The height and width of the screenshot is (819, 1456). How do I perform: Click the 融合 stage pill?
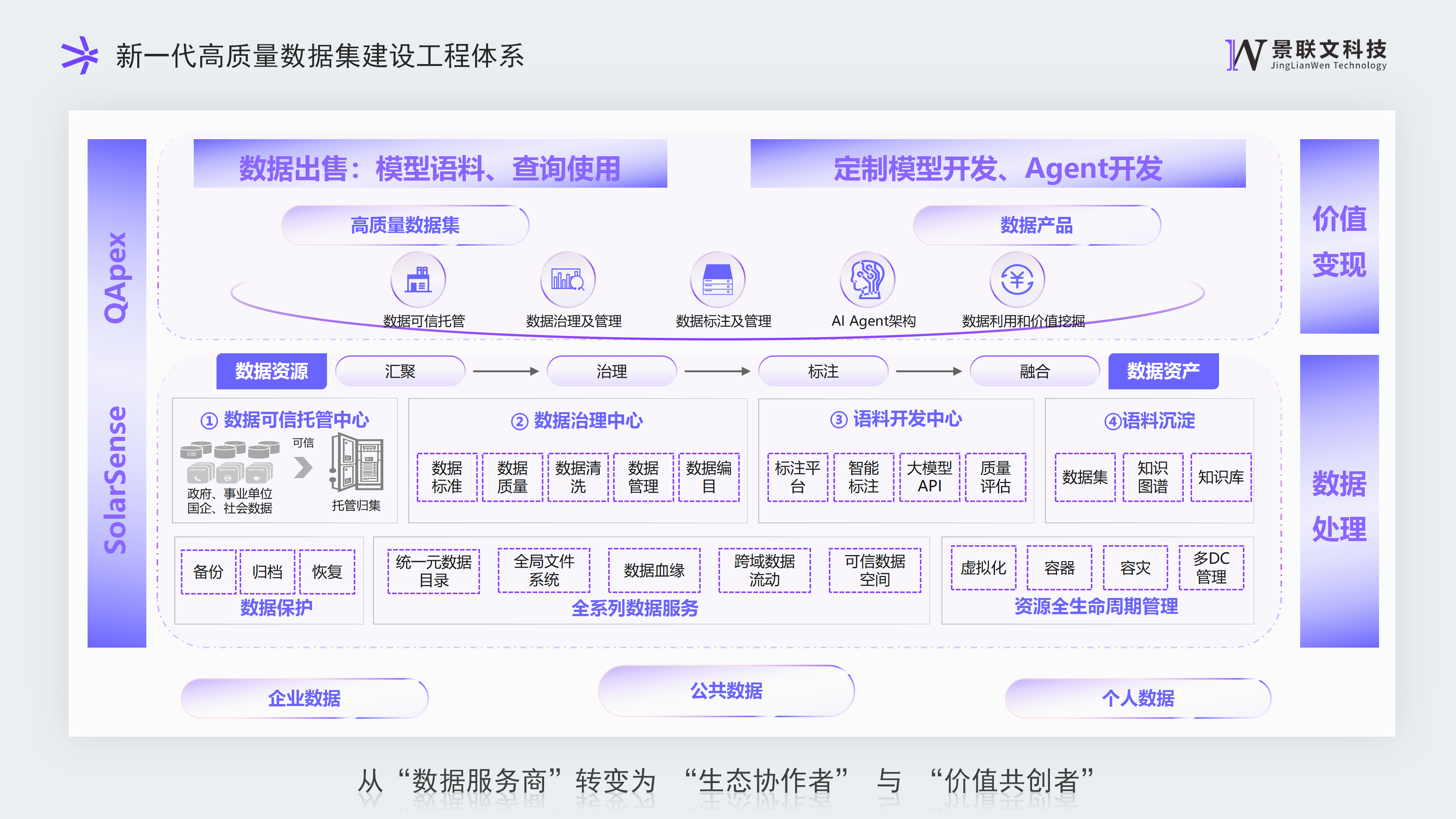point(1034,371)
